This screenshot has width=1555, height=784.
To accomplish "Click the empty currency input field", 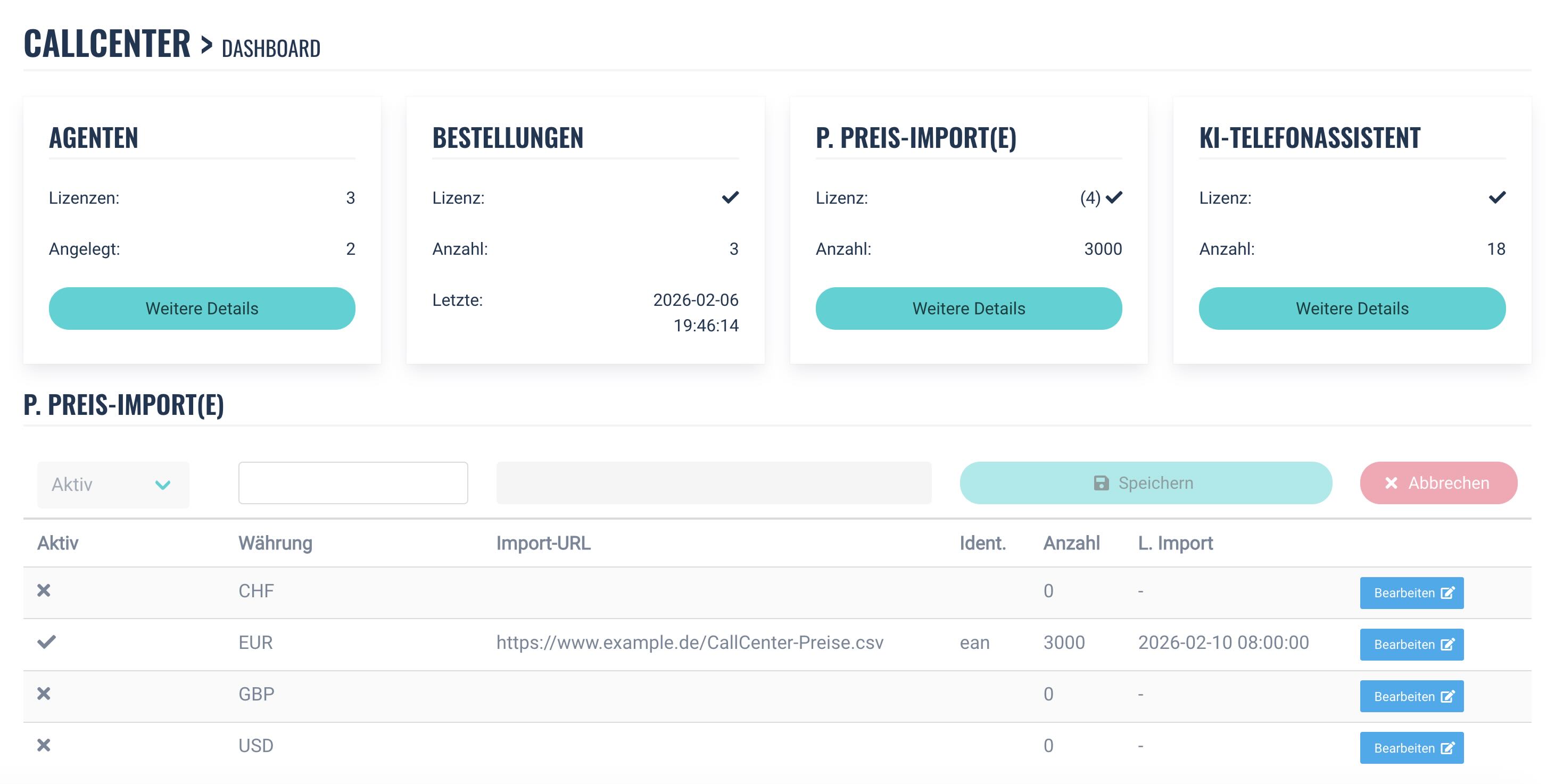I will [353, 483].
